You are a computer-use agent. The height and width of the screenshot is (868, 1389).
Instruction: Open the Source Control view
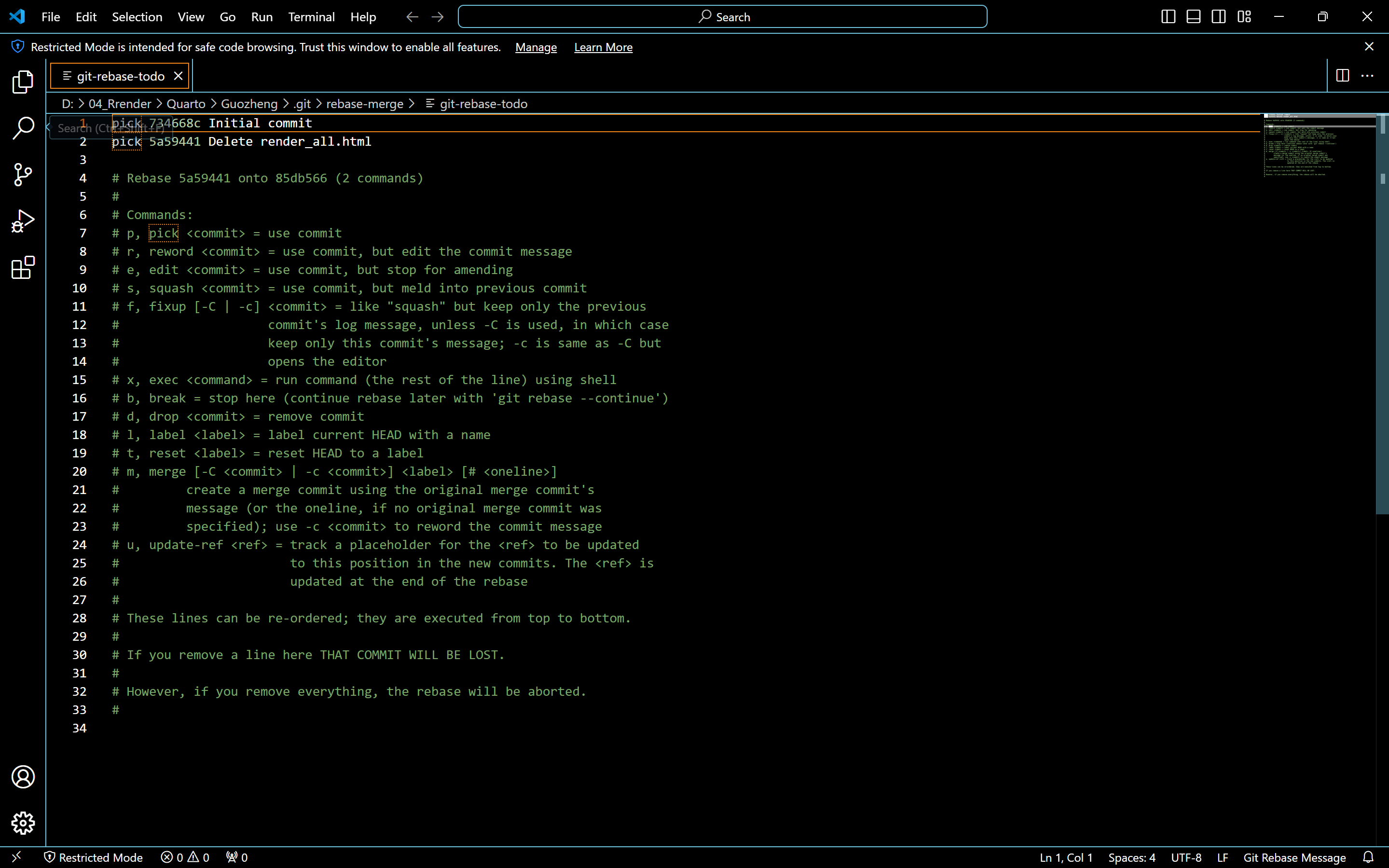[23, 175]
